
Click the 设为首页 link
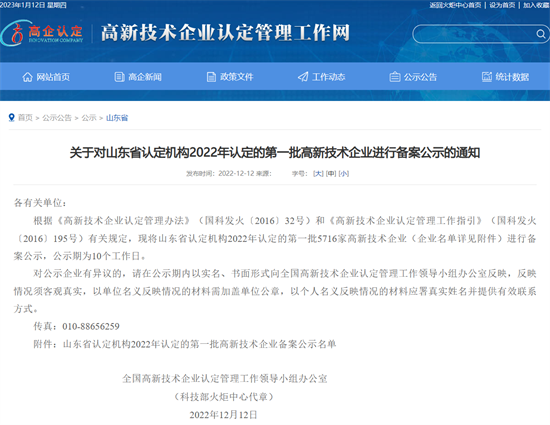coord(502,5)
